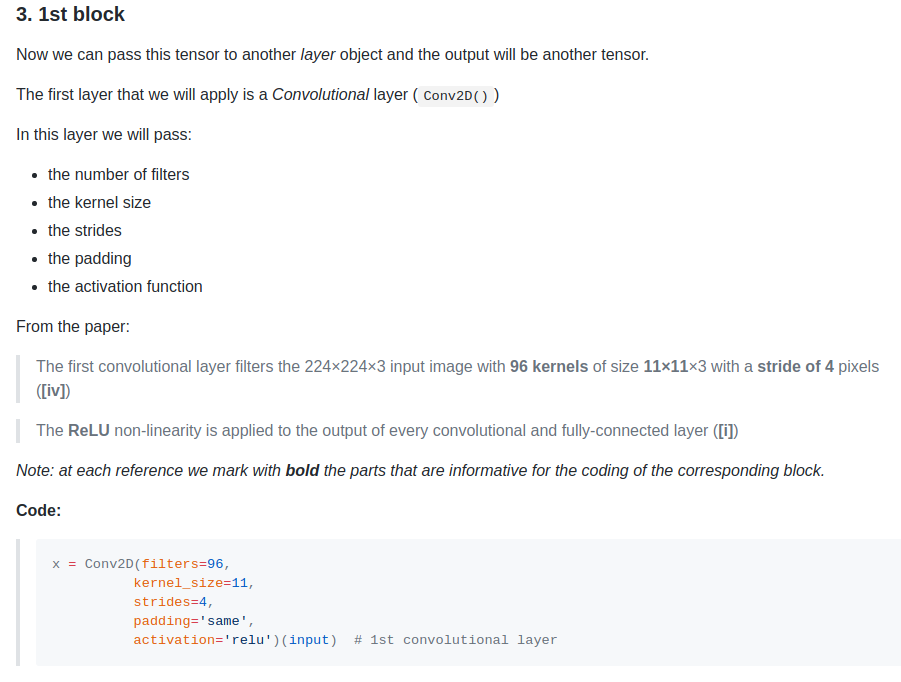Click the "kernel_size=11" code line
901x682 pixels.
(194, 583)
